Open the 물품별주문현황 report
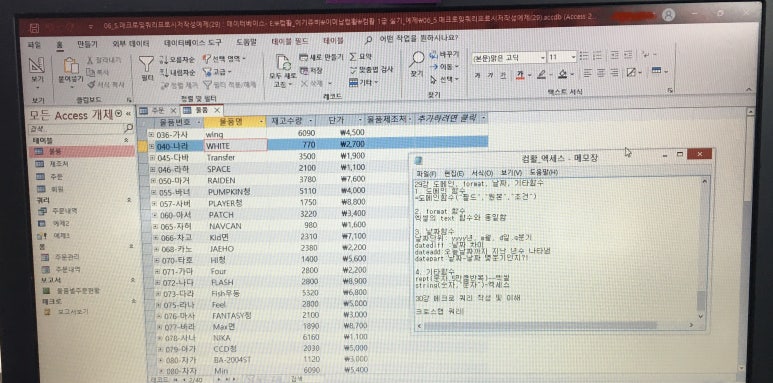The height and width of the screenshot is (383, 773). click(x=72, y=291)
